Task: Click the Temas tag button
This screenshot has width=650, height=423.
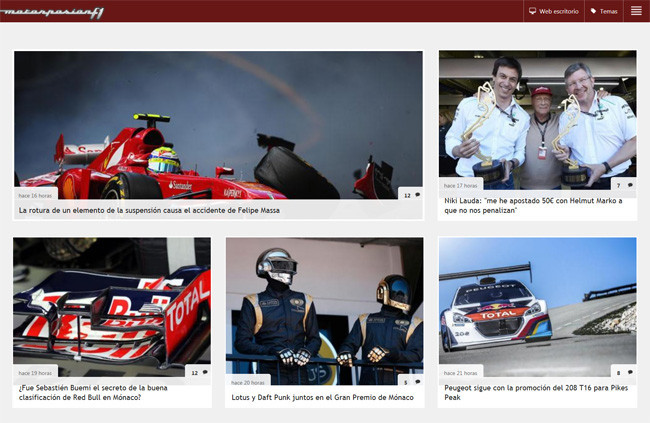Action: tap(604, 11)
